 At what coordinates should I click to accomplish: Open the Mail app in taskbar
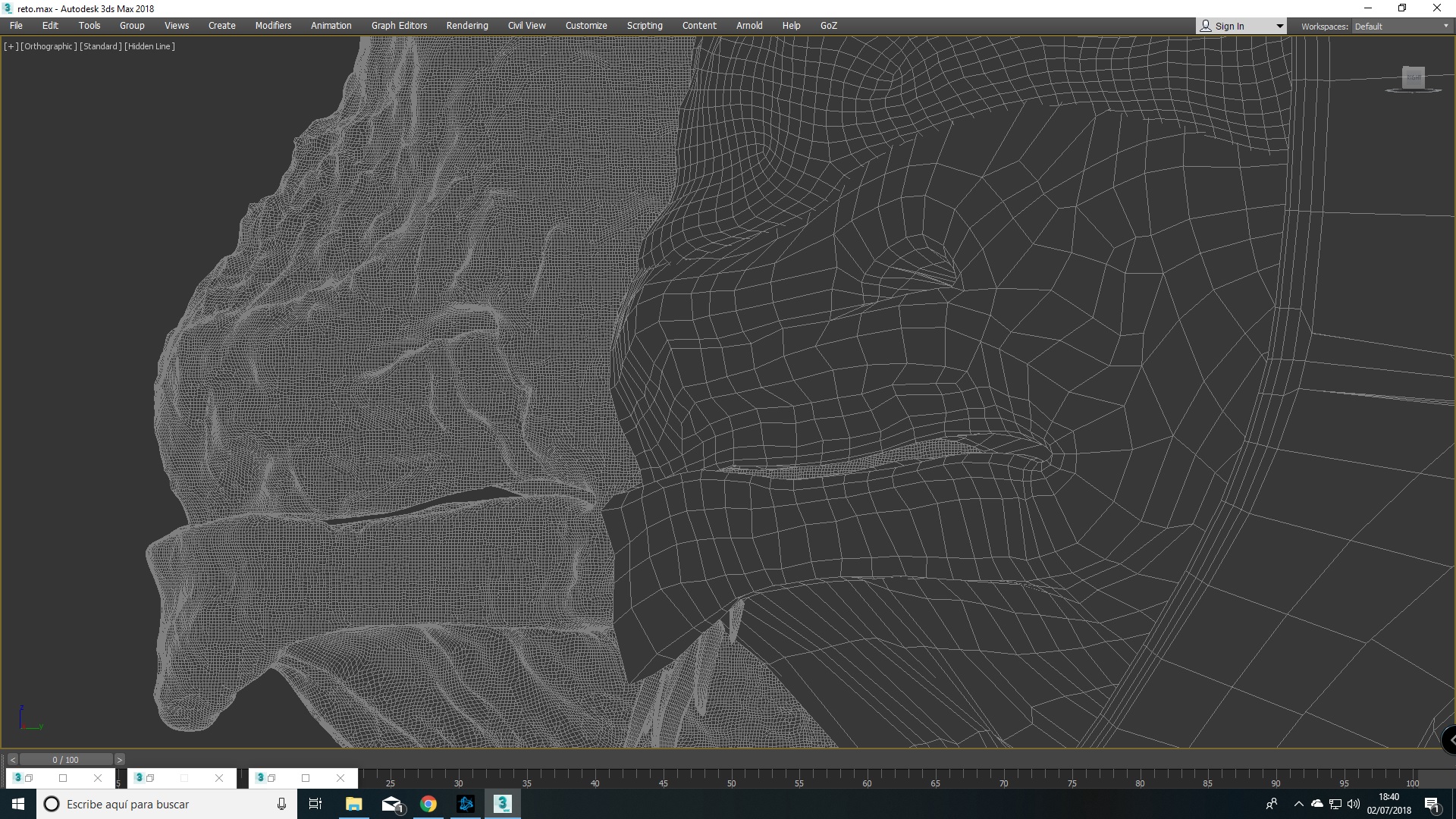pyautogui.click(x=391, y=804)
